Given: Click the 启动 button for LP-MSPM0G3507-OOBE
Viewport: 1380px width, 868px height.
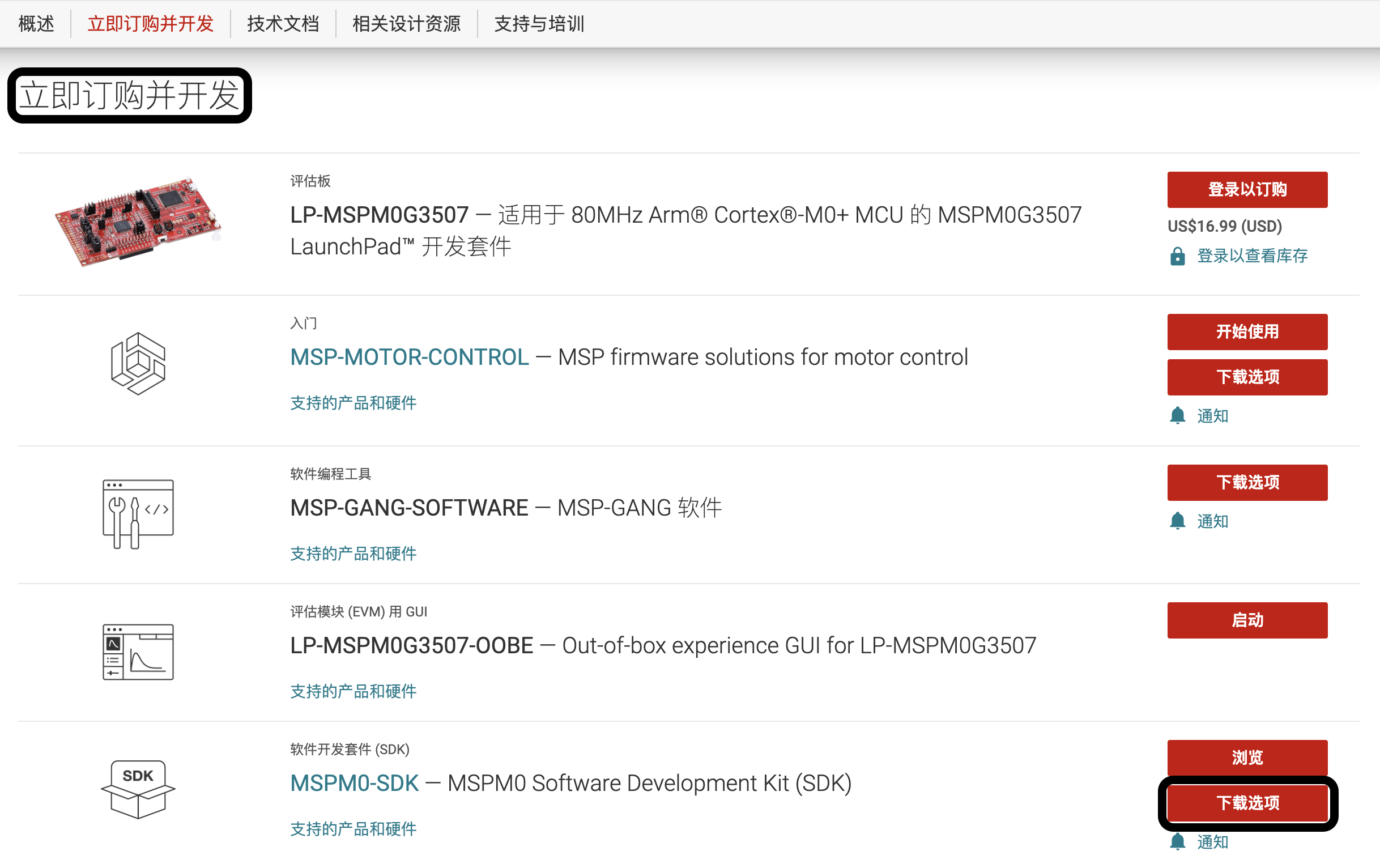Looking at the screenshot, I should tap(1247, 620).
